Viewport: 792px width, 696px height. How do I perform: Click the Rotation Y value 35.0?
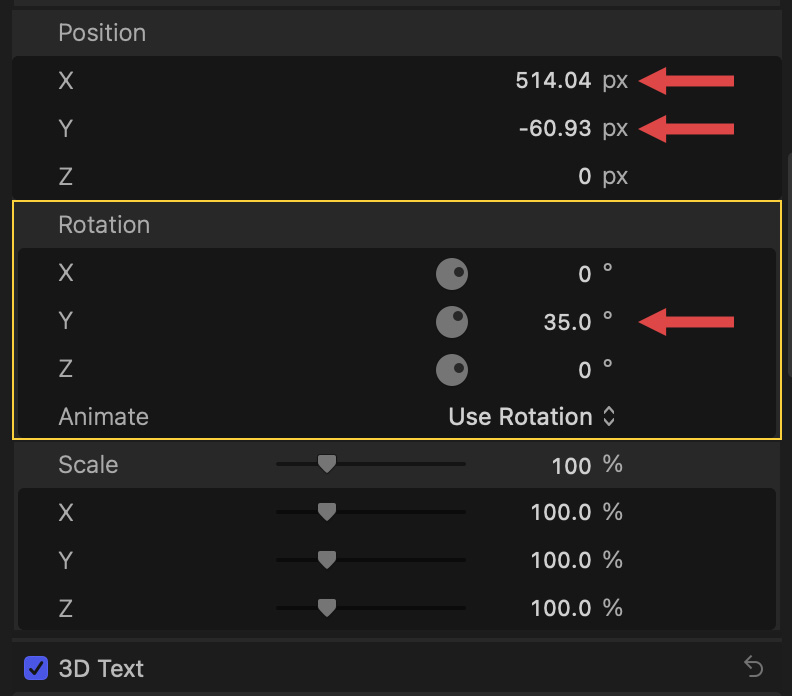tap(561, 321)
